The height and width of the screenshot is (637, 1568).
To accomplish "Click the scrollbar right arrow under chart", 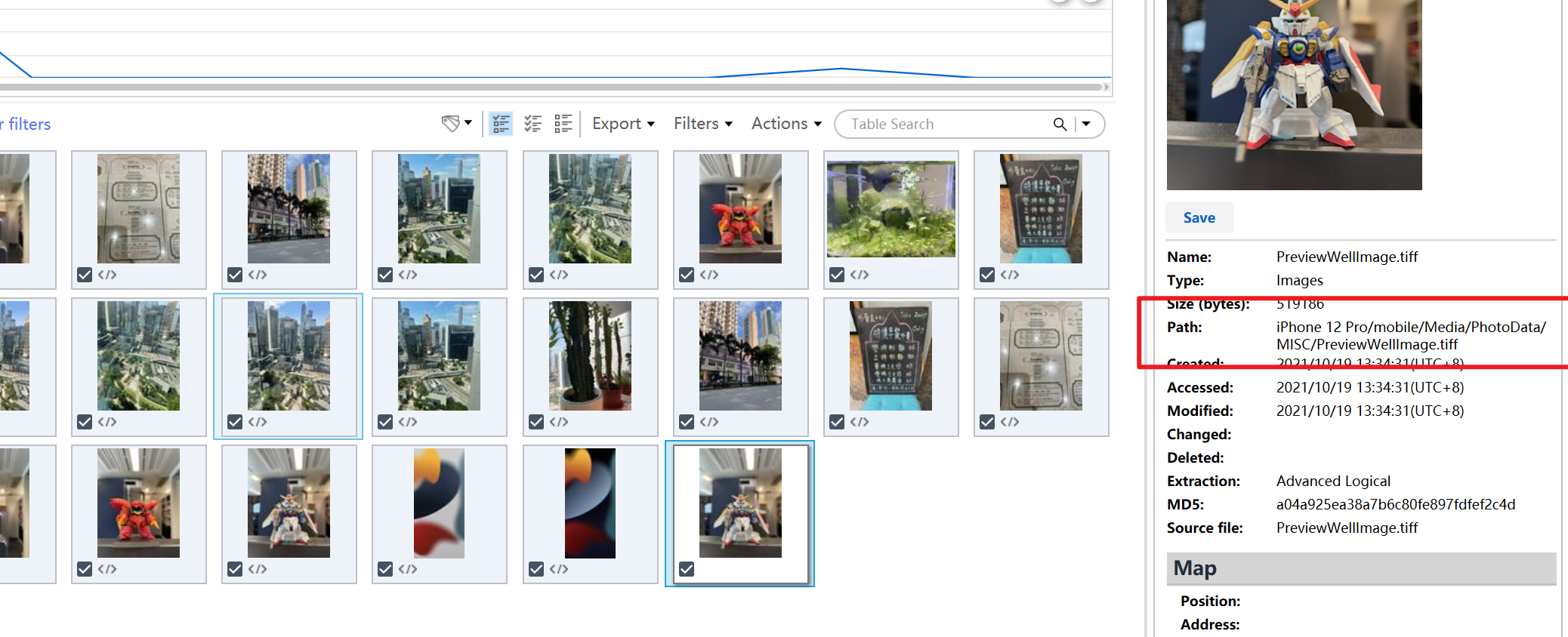I will click(1107, 88).
